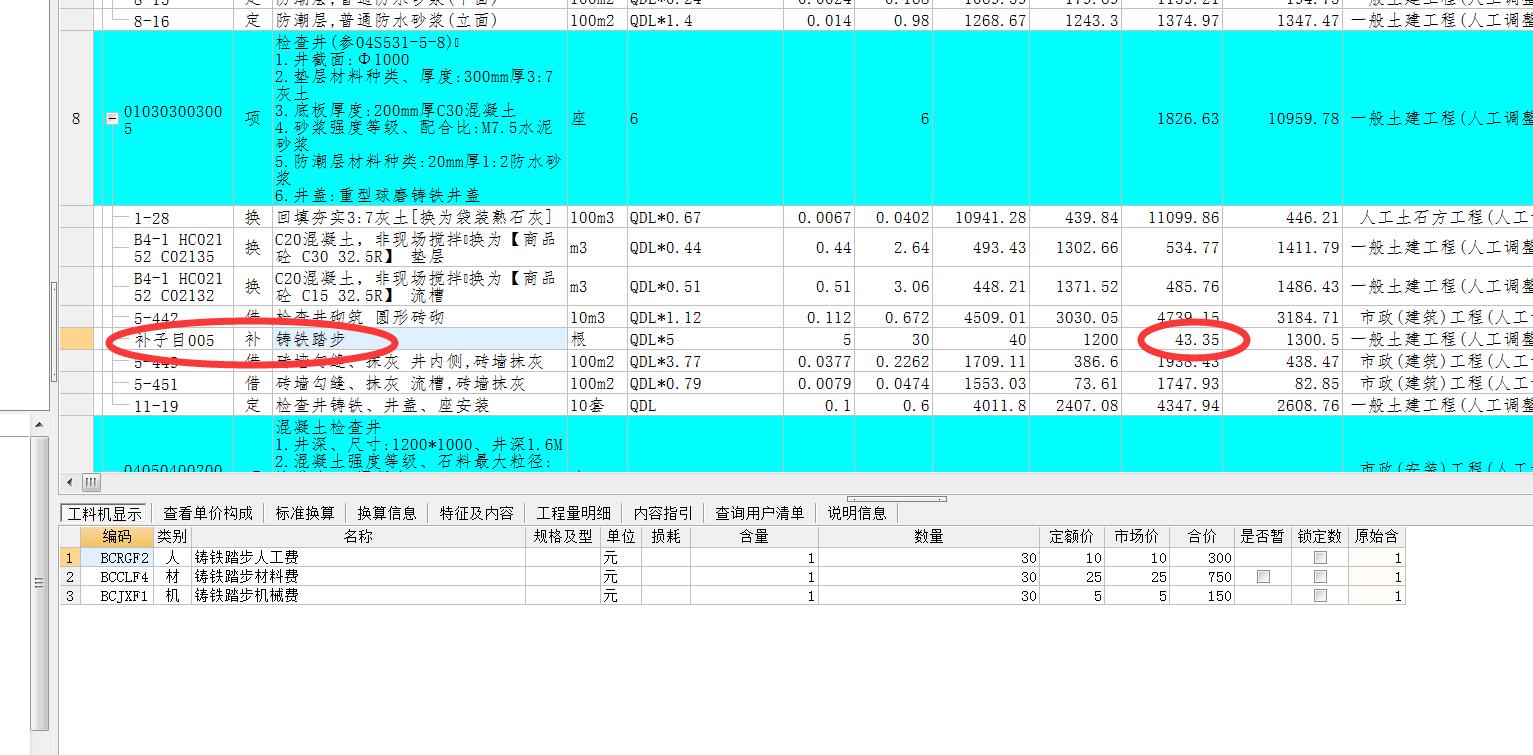Collapse the tree node for item 010303003005
The width and height of the screenshot is (1533, 755).
(x=112, y=118)
